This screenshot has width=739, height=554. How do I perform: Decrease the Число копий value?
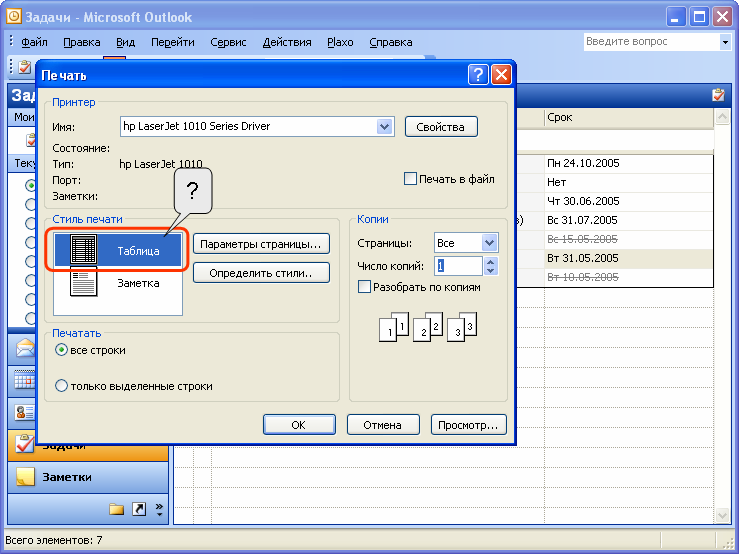point(491,271)
